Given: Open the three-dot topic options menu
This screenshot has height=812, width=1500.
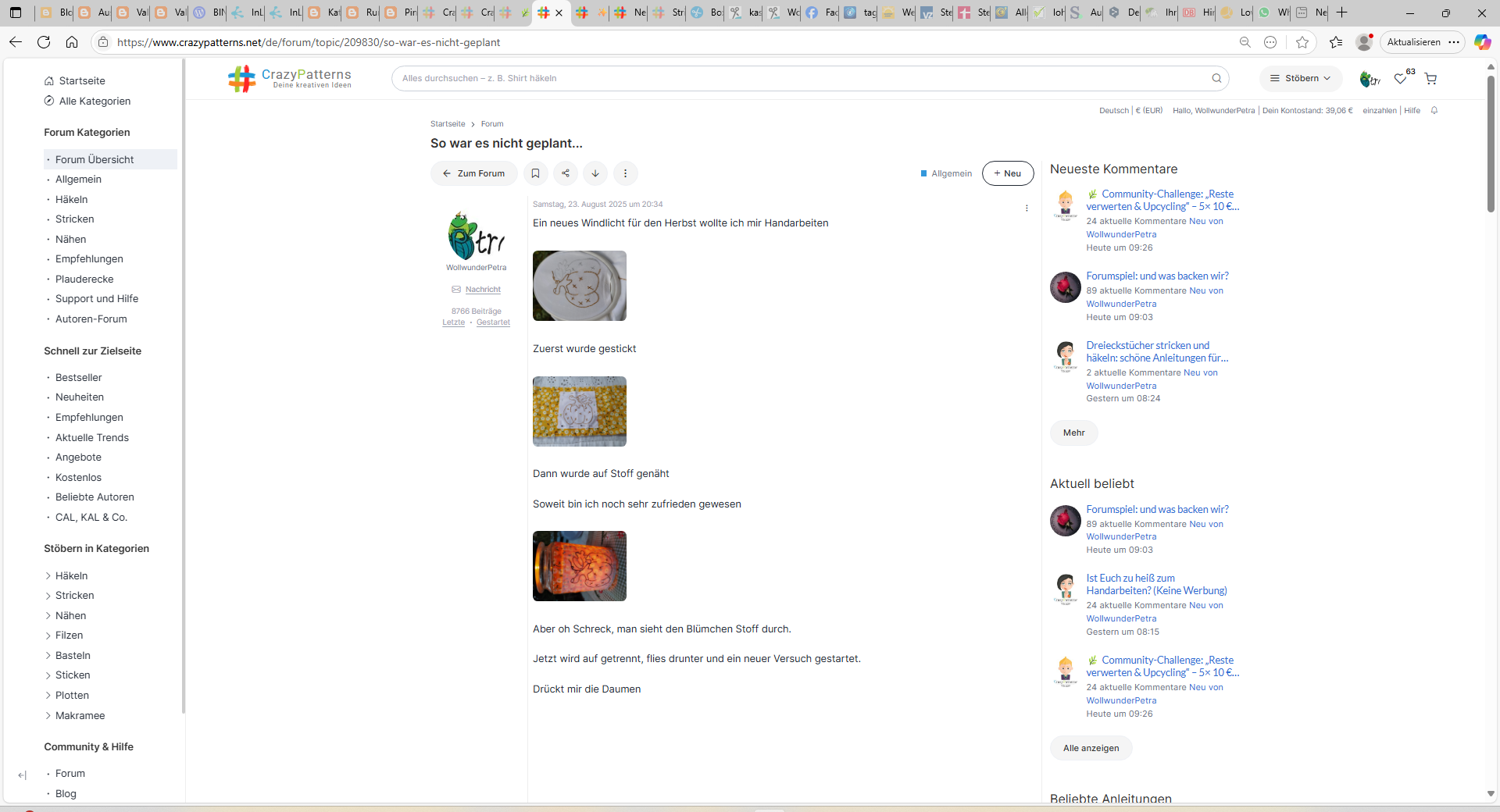Looking at the screenshot, I should pyautogui.click(x=625, y=173).
